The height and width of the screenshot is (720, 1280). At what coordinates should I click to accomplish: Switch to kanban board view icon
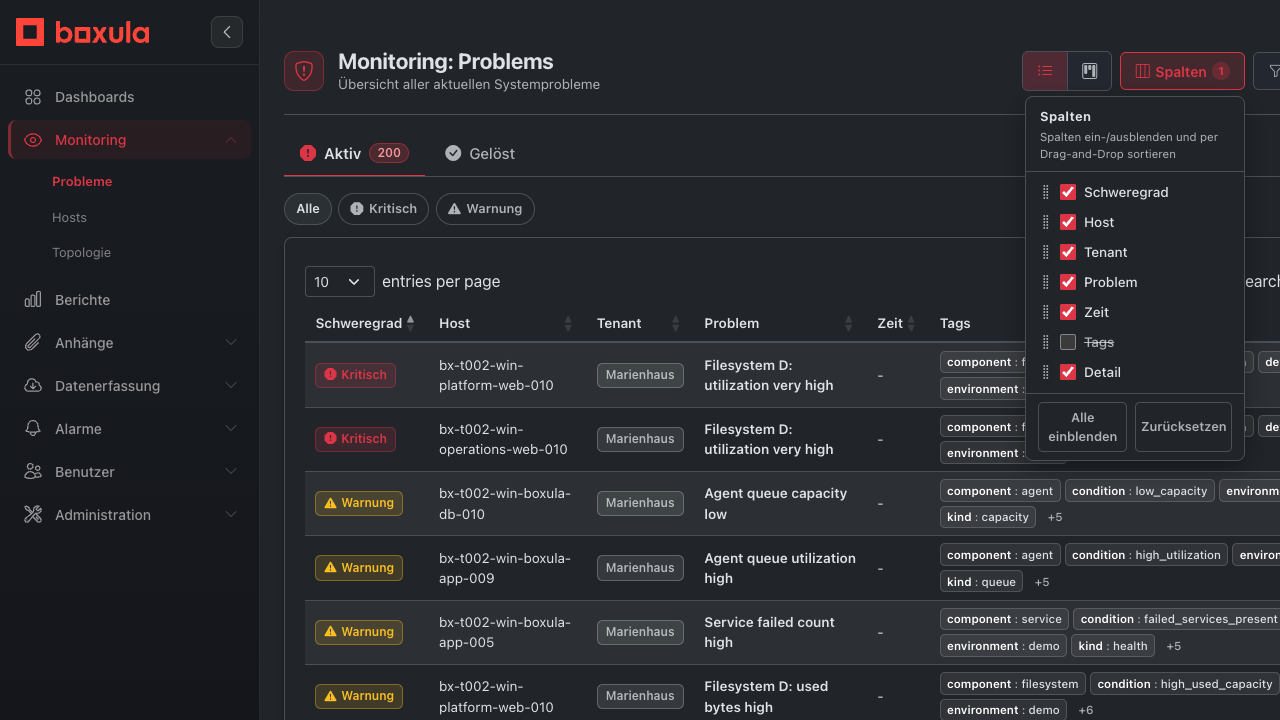[x=1090, y=71]
